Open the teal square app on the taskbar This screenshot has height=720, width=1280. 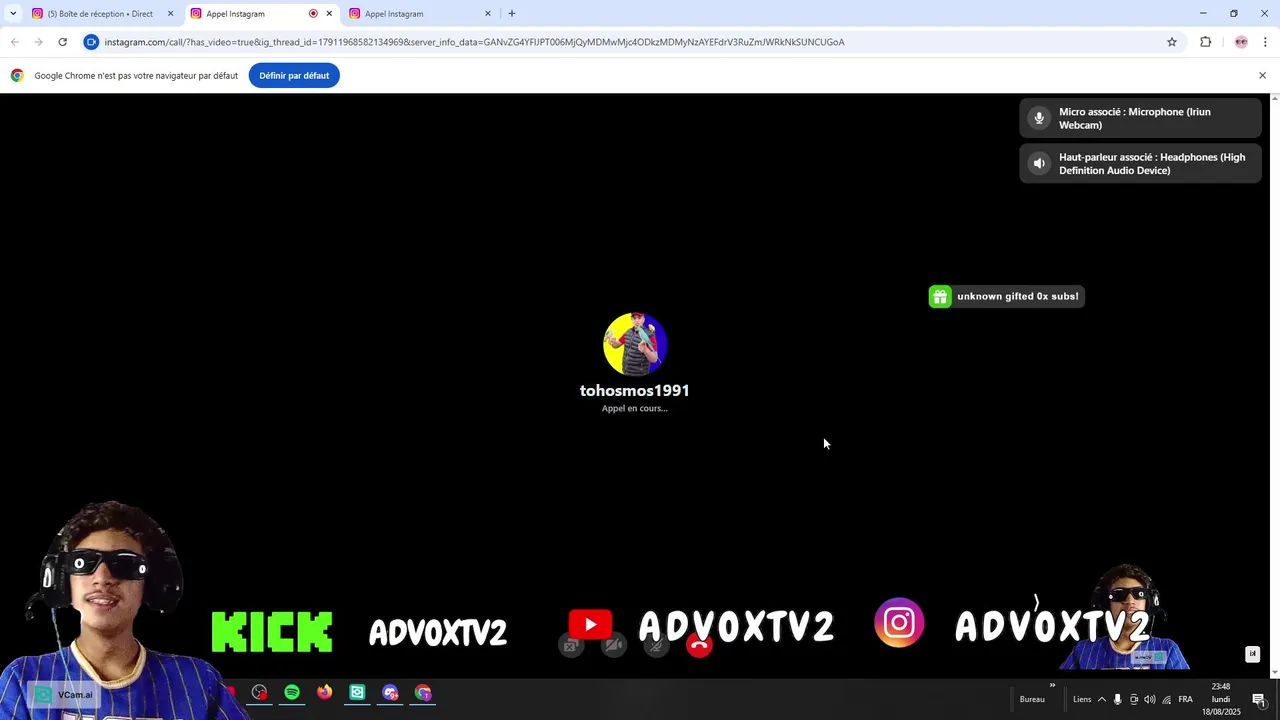[x=357, y=692]
